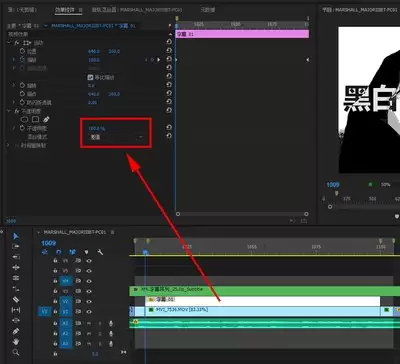Screen dimensions: 400x364
Task: Select the Pen tool in toolbox
Action: [16, 331]
